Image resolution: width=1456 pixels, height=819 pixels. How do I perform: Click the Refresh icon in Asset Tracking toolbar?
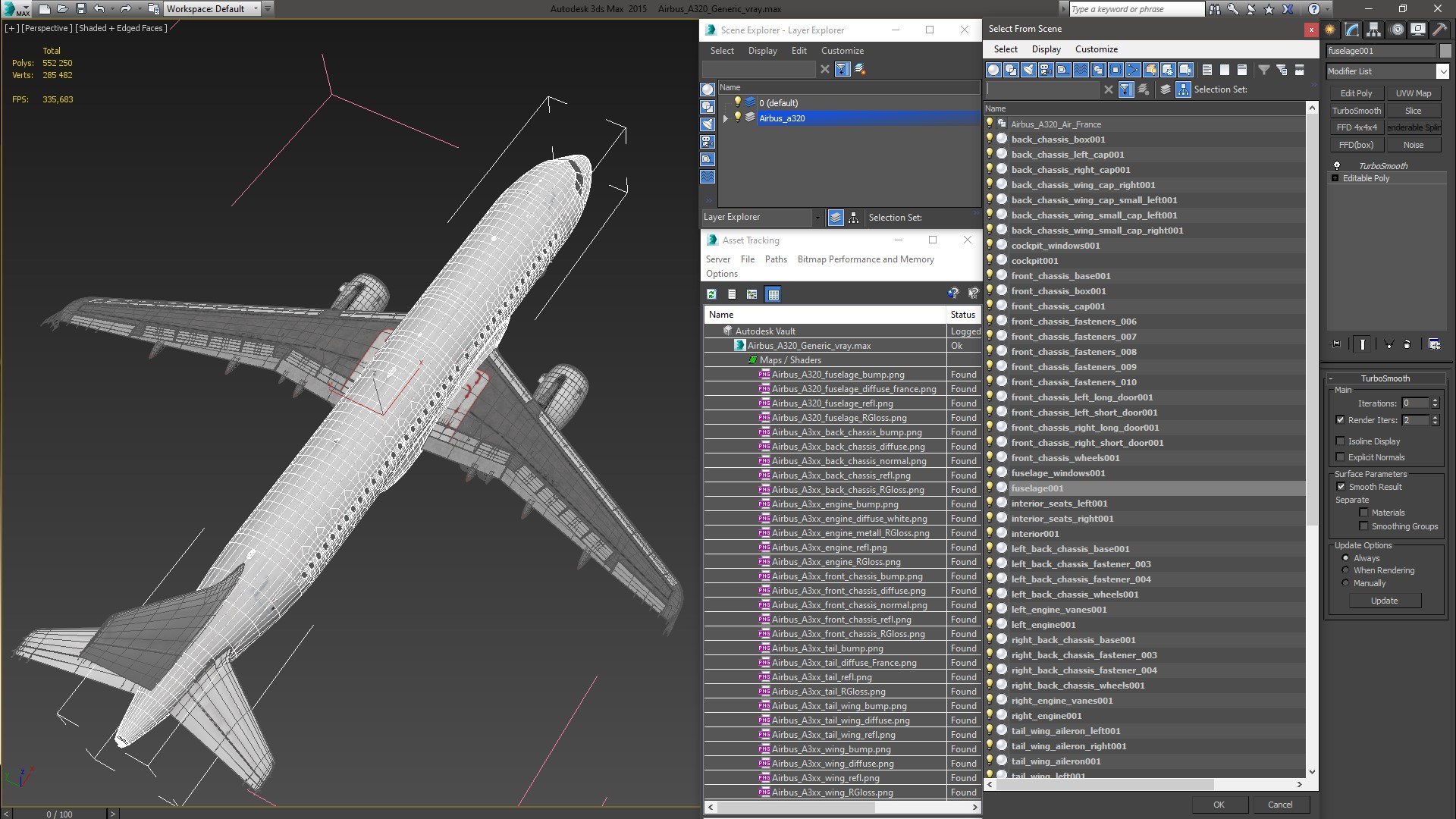[712, 294]
